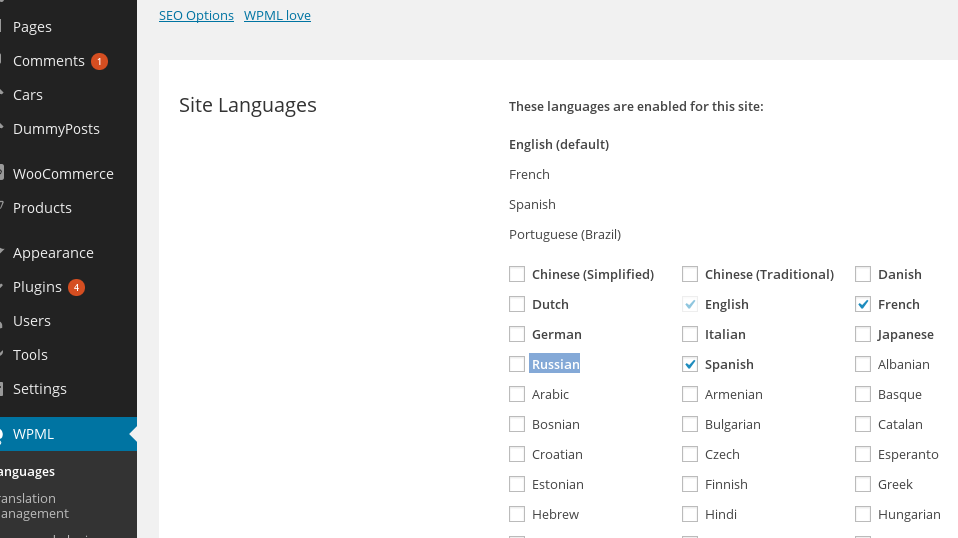Image resolution: width=958 pixels, height=538 pixels.
Task: Click the highlighted Russian label
Action: 555,364
